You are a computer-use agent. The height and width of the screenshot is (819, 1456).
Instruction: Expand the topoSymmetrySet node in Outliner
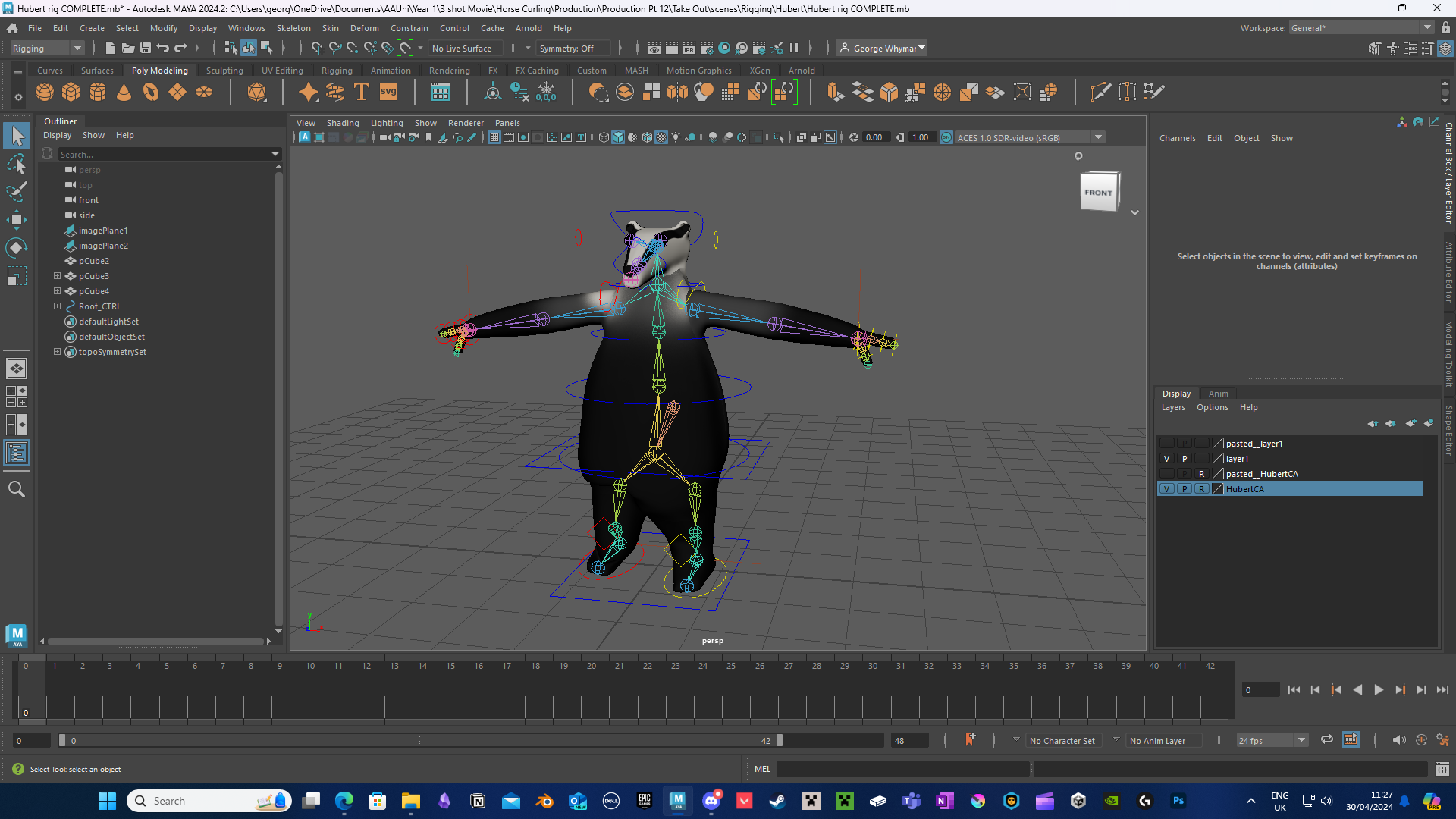(57, 352)
